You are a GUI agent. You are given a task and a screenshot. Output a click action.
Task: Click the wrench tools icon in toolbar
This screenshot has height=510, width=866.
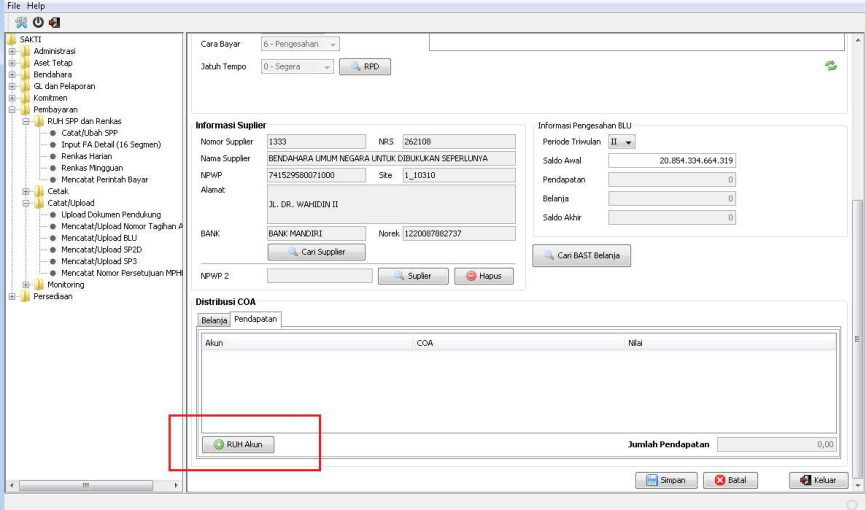pos(20,22)
